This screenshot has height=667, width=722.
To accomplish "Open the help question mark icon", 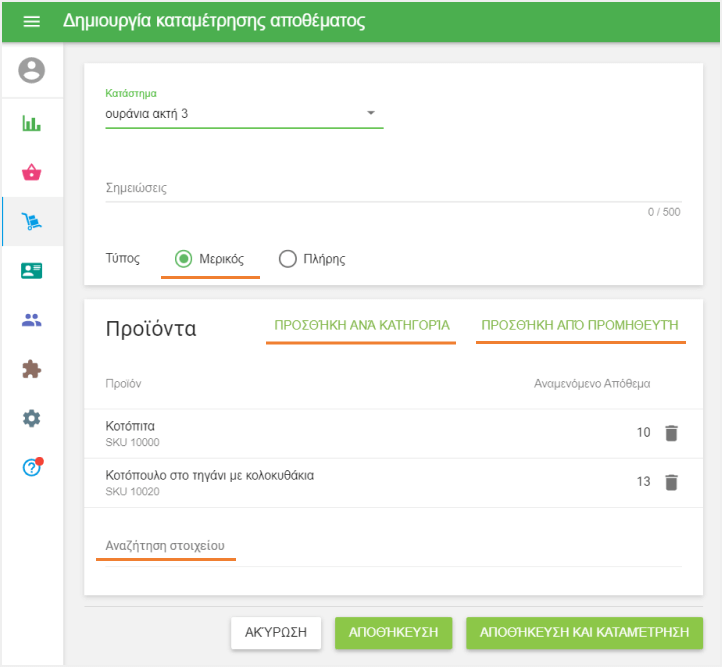I will 32,467.
